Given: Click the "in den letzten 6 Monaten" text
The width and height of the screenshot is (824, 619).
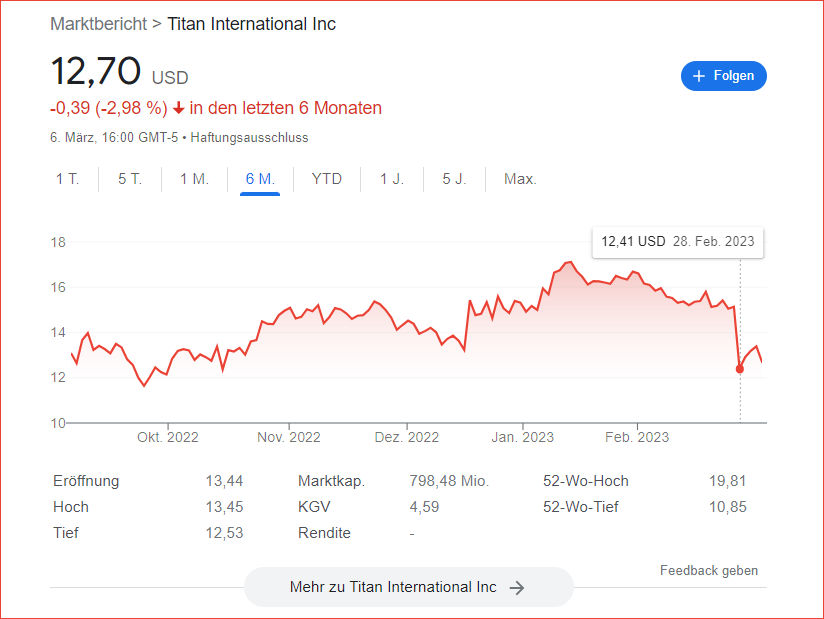Looking at the screenshot, I should [285, 108].
